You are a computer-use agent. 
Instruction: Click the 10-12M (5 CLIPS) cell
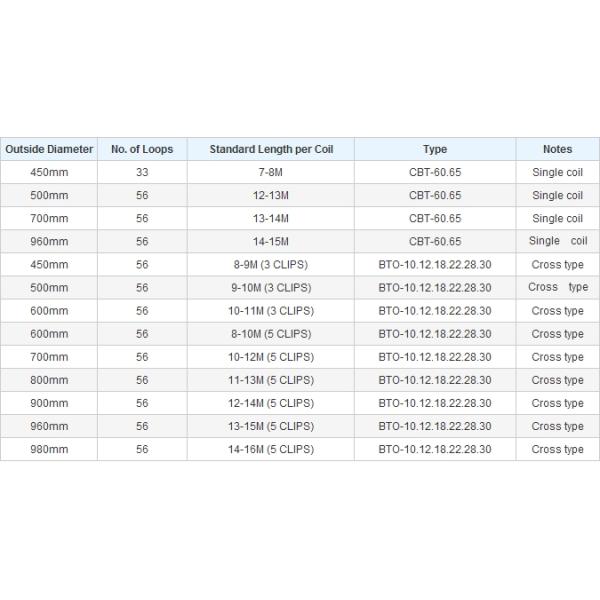pos(270,357)
